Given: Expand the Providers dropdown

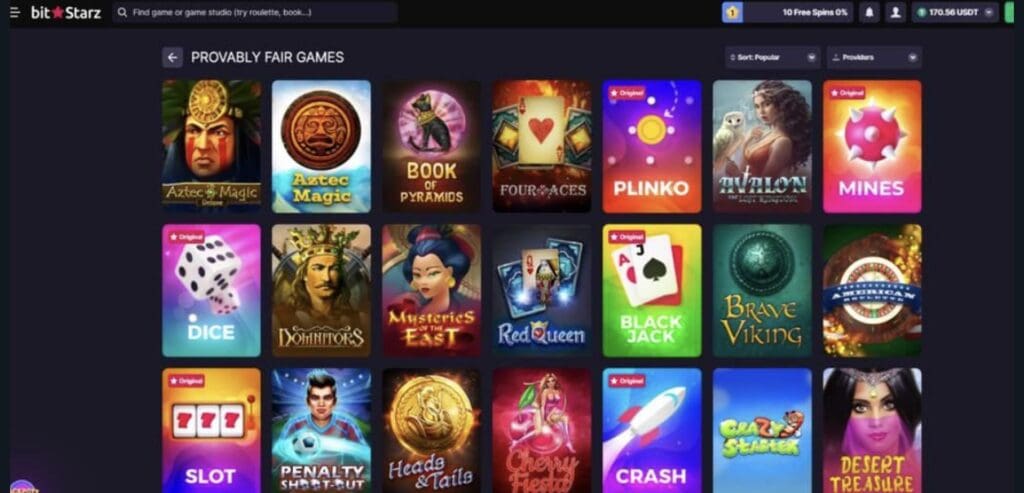Looking at the screenshot, I should pos(874,57).
